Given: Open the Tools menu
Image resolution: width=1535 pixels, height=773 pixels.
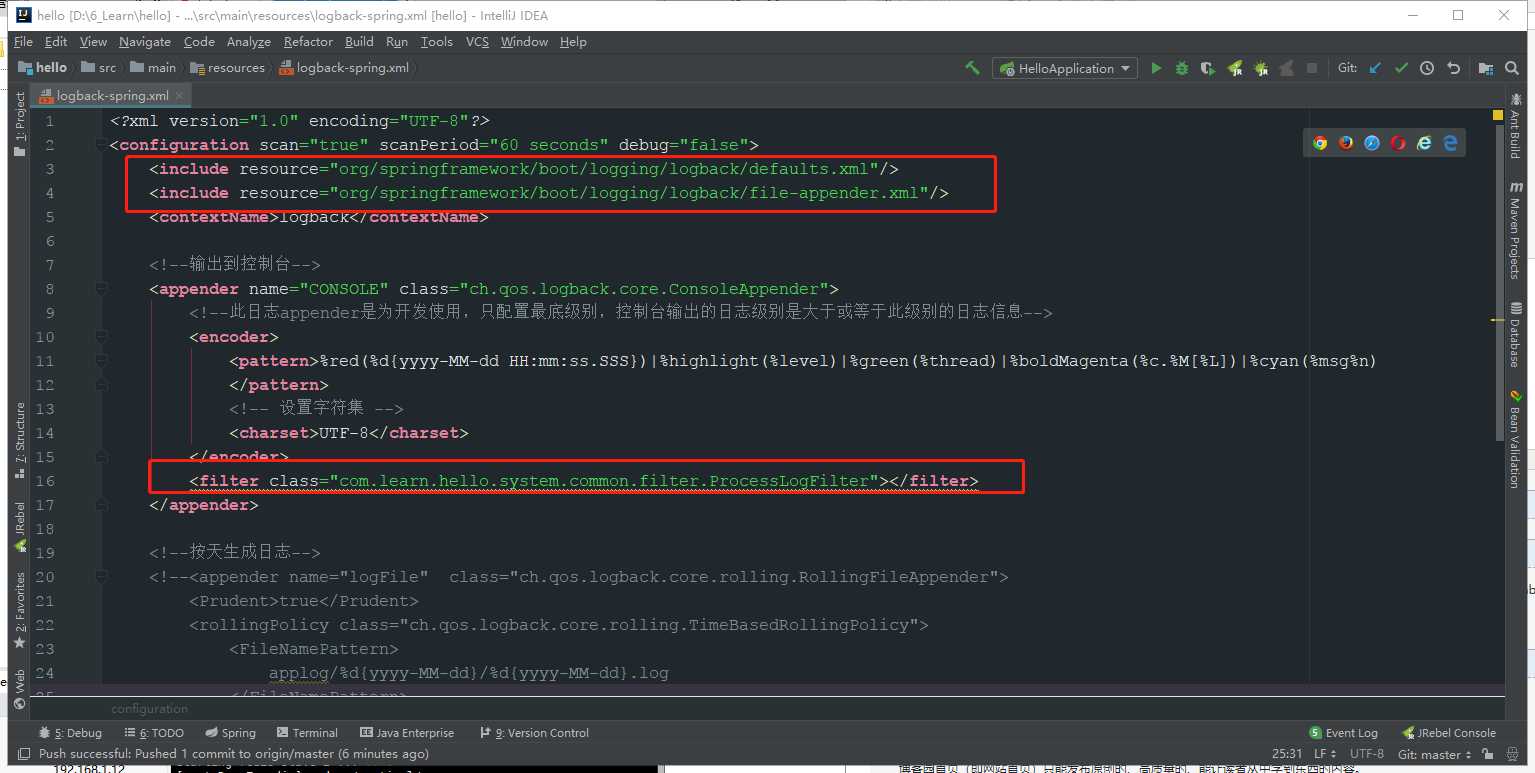Looking at the screenshot, I should (437, 42).
